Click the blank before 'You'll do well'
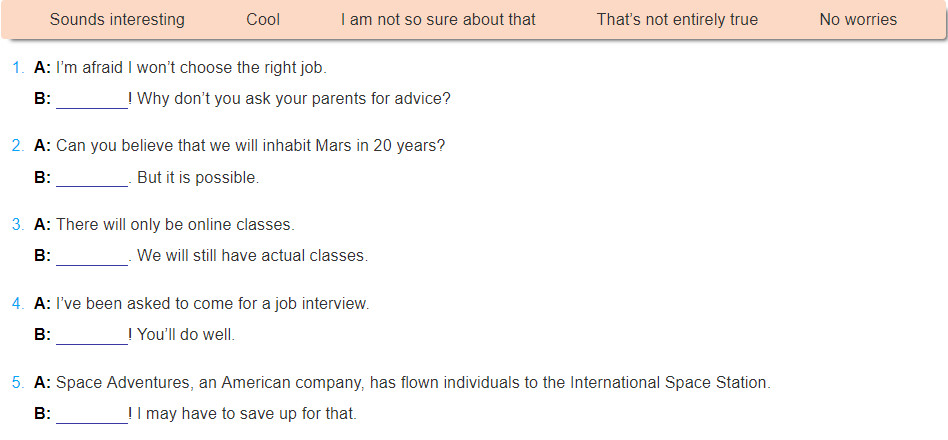Screen dimensions: 948x440 tap(92, 335)
